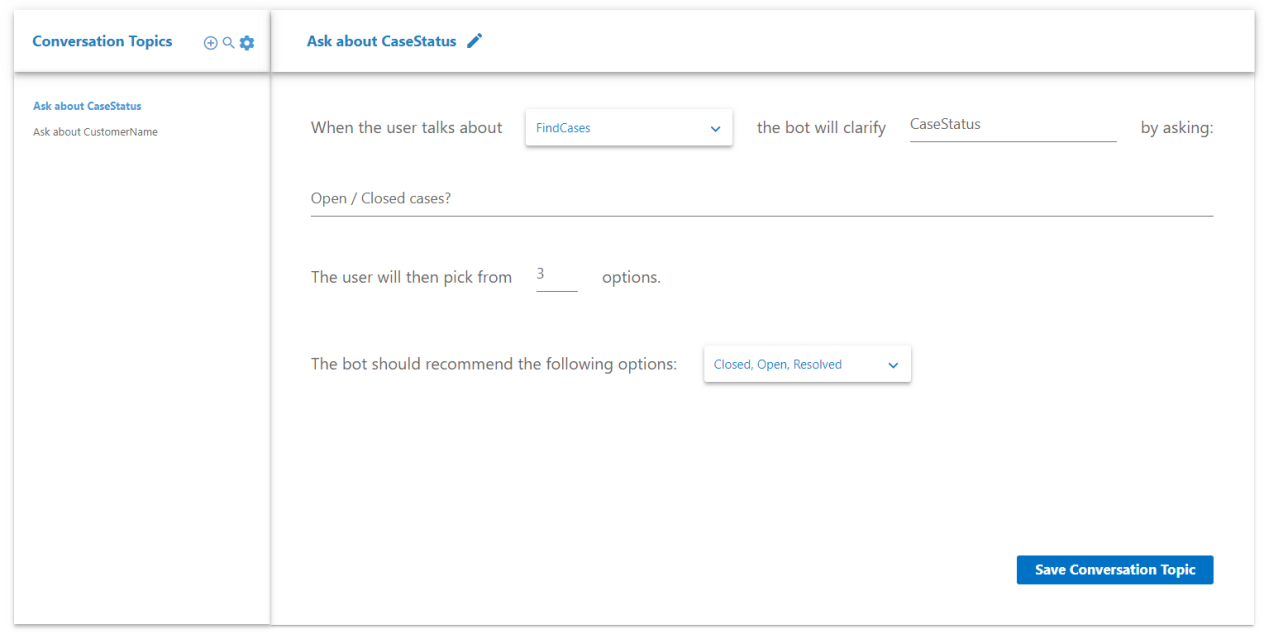Click the 'Conversation Topics' panel heading
This screenshot has height=634, width=1264.
click(102, 41)
